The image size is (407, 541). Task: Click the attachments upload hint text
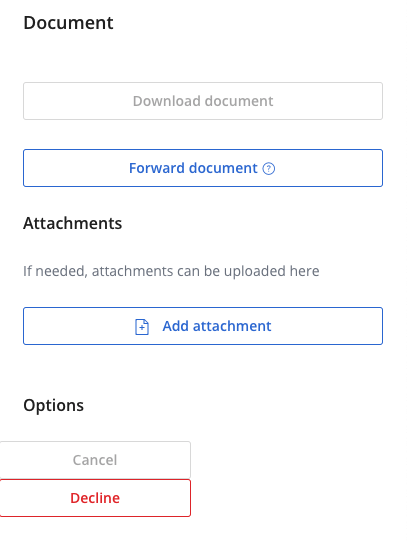click(171, 271)
